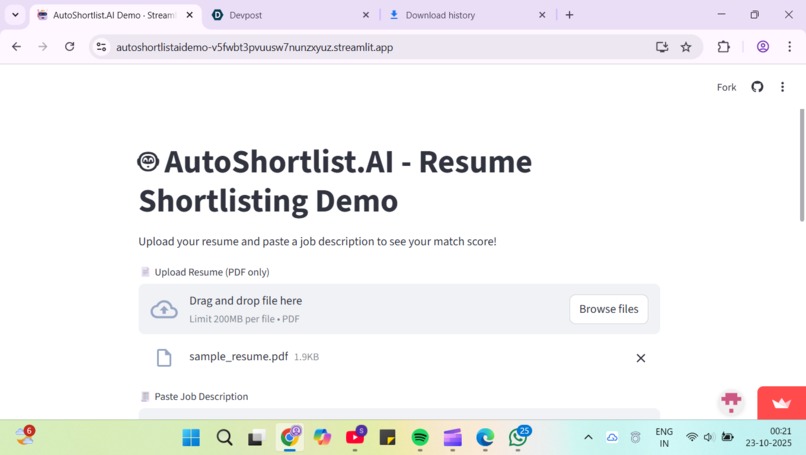
Task: Focus the address bar URL
Action: pos(254,47)
